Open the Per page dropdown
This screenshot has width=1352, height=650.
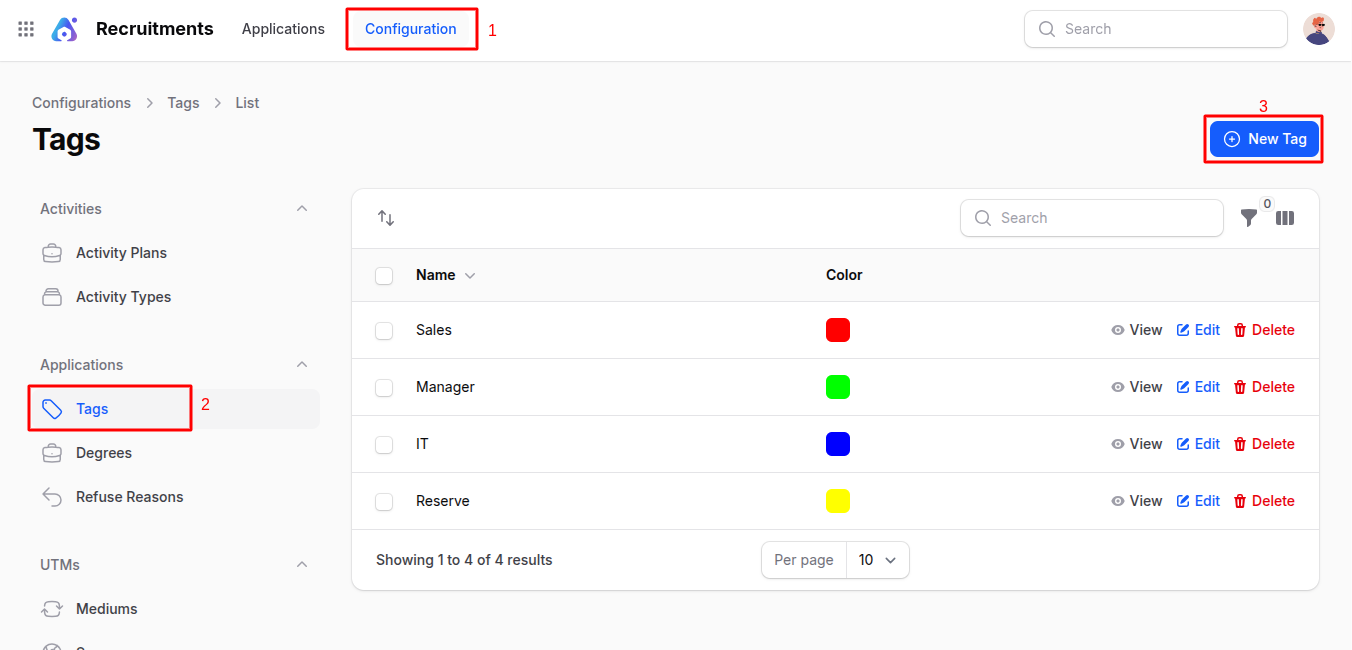click(x=877, y=560)
